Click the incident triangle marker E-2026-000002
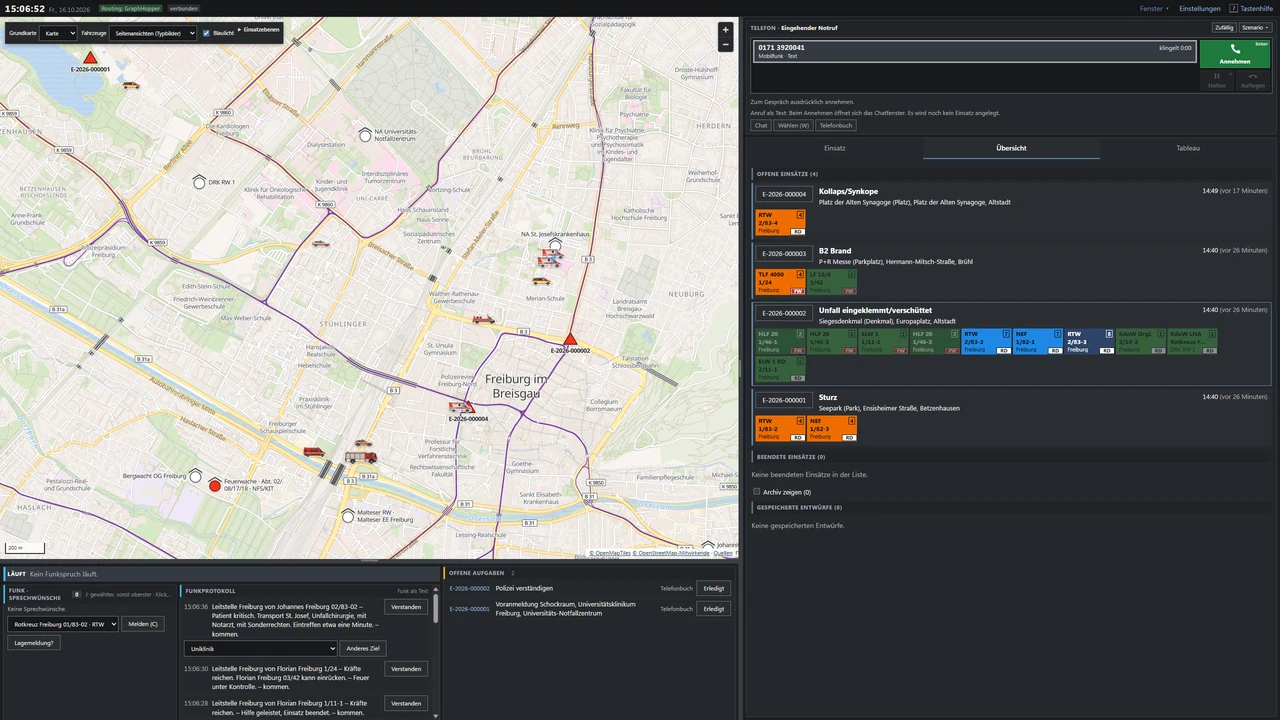Image resolution: width=1280 pixels, height=720 pixels. tap(570, 339)
